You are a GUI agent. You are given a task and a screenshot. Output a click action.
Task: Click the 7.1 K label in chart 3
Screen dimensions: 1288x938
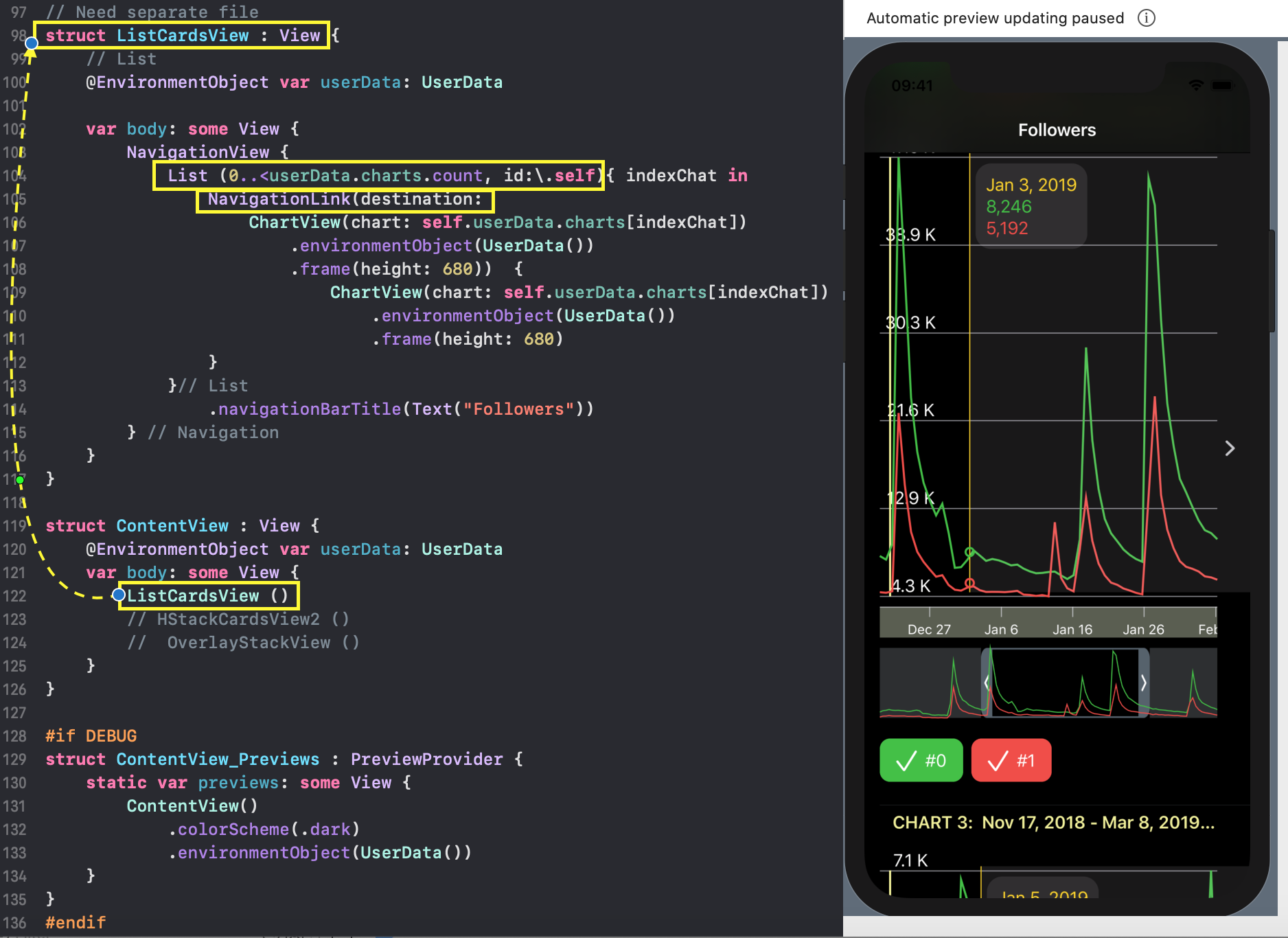(x=910, y=860)
